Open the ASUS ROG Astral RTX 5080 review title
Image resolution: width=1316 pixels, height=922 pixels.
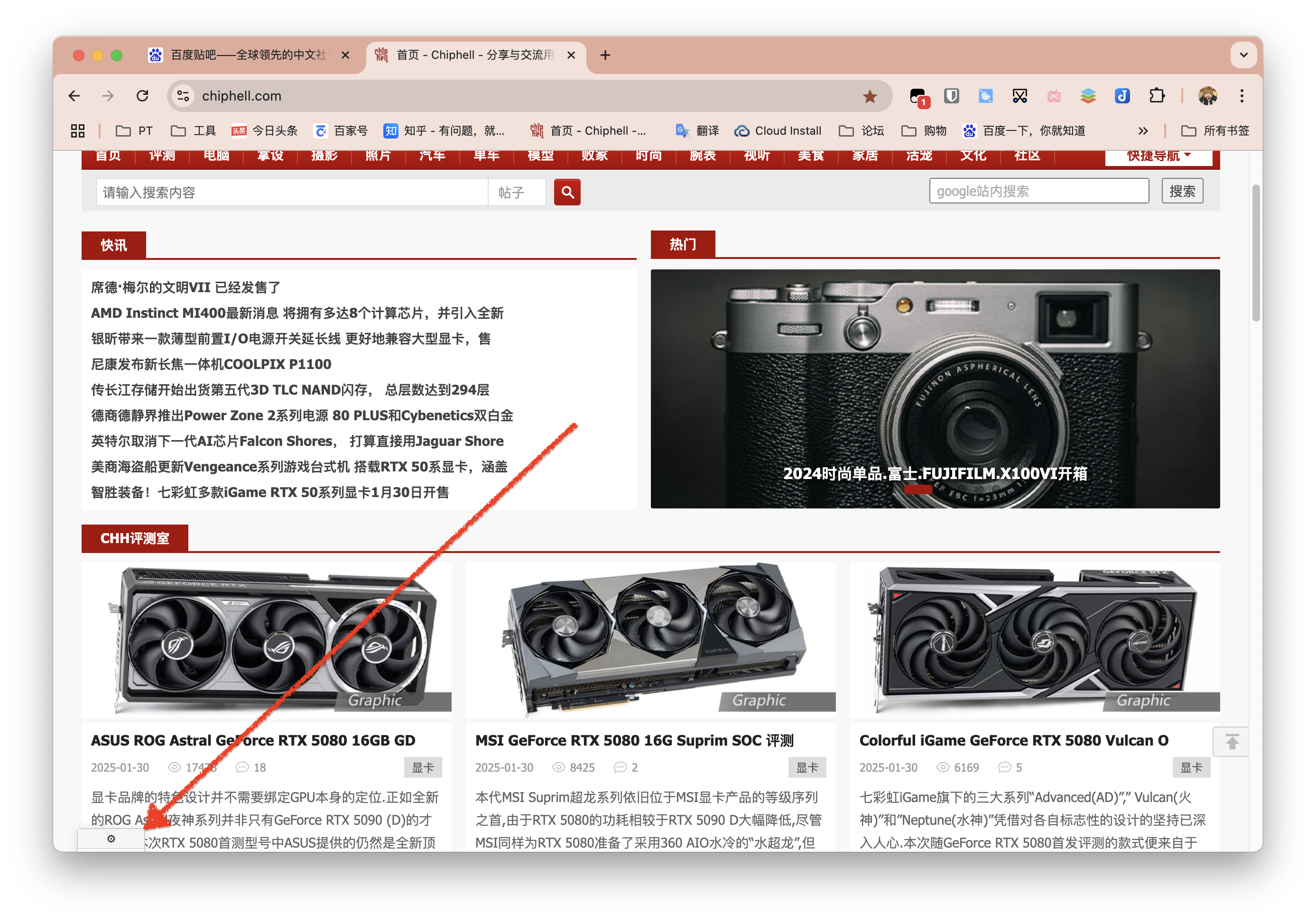coord(253,740)
